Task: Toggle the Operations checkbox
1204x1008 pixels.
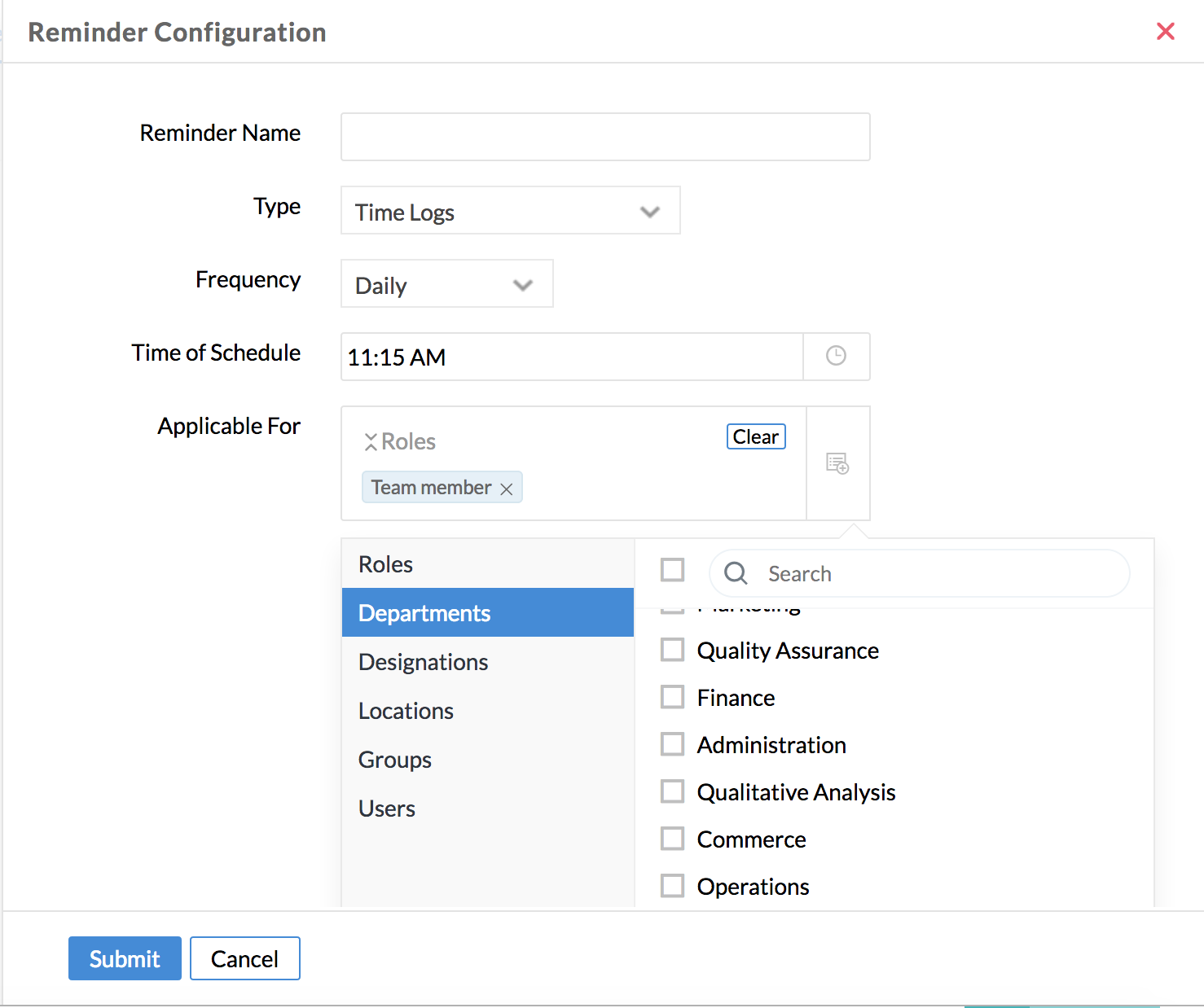Action: (x=672, y=886)
